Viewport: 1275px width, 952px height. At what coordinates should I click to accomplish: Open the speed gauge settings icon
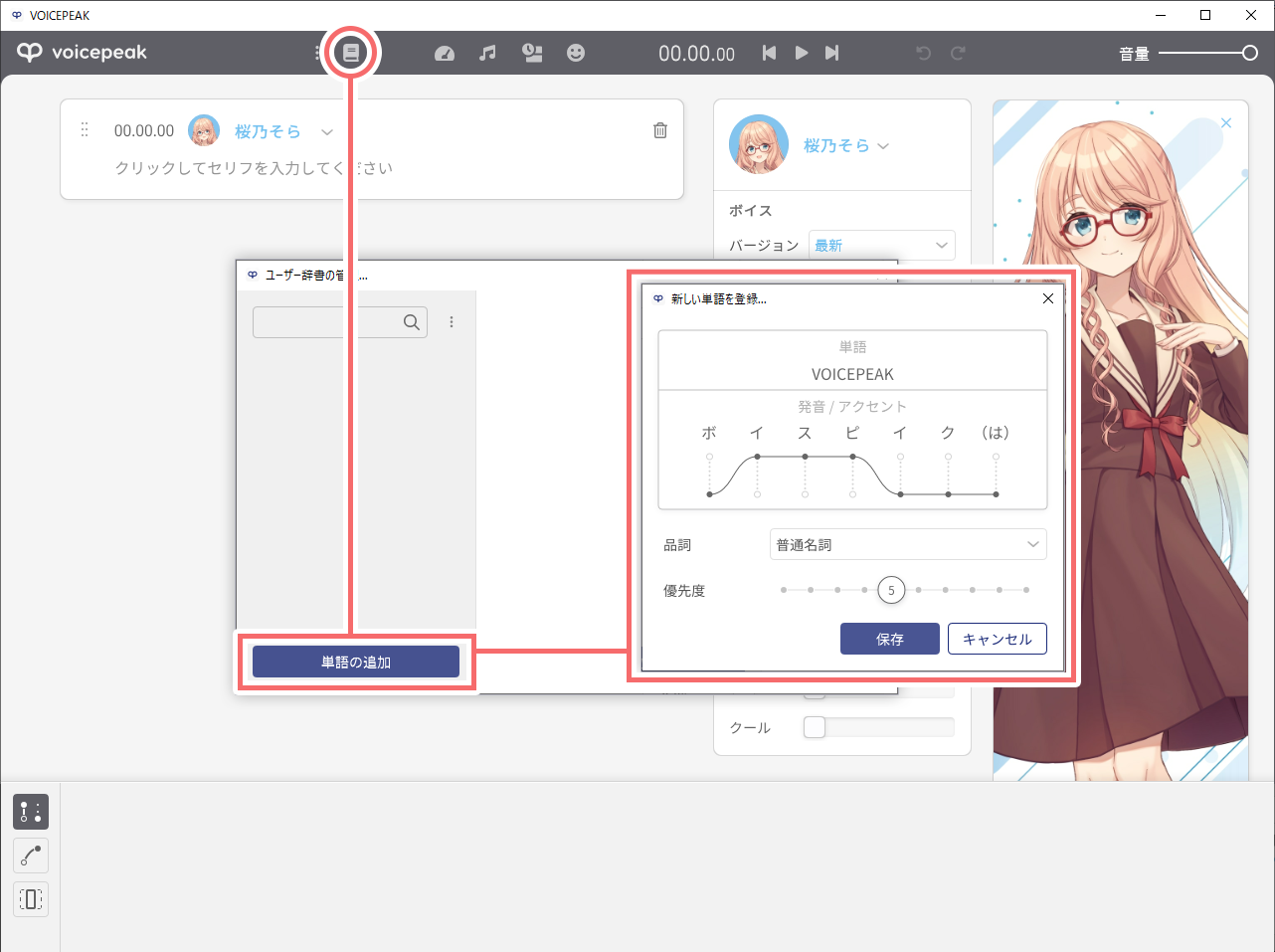point(445,54)
